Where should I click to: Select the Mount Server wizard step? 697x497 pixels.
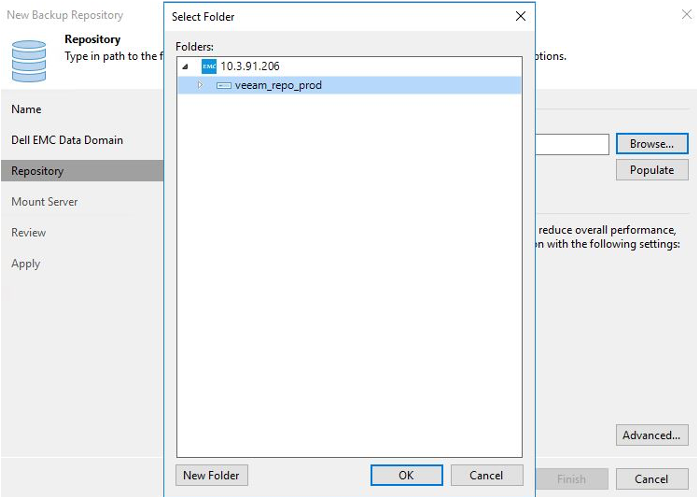tap(44, 202)
